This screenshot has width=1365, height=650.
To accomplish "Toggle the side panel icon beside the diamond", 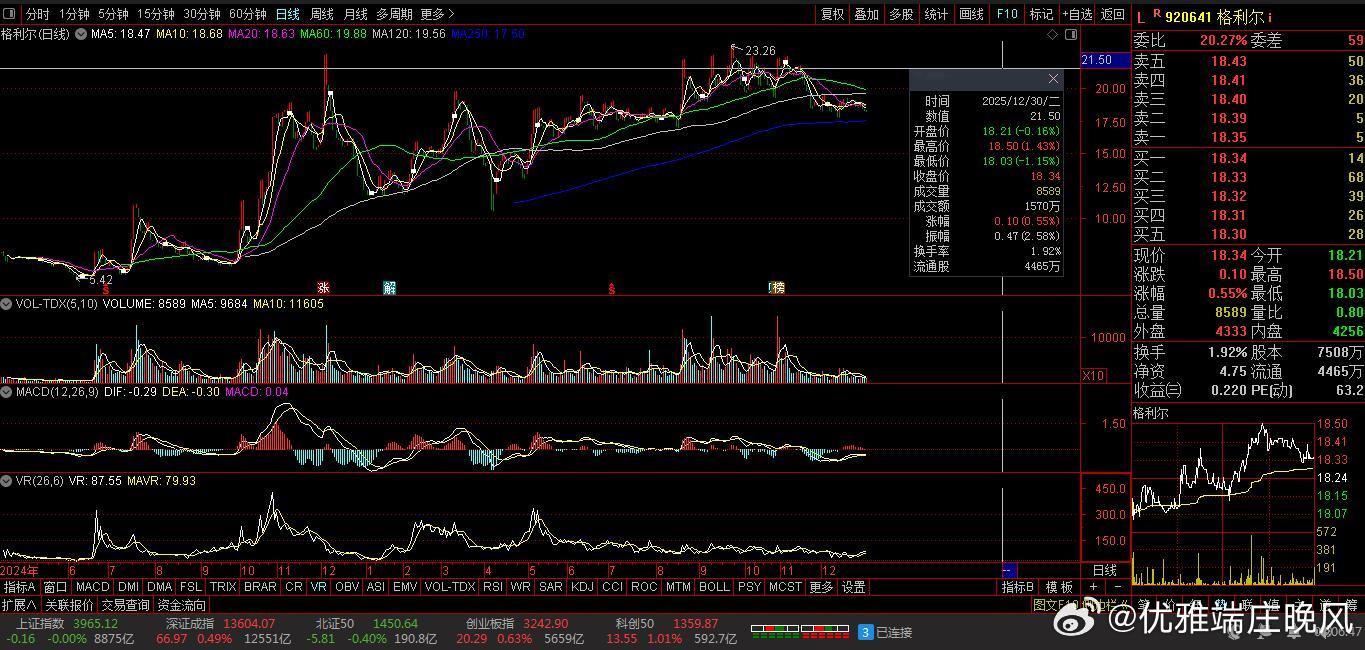I will (x=1071, y=34).
